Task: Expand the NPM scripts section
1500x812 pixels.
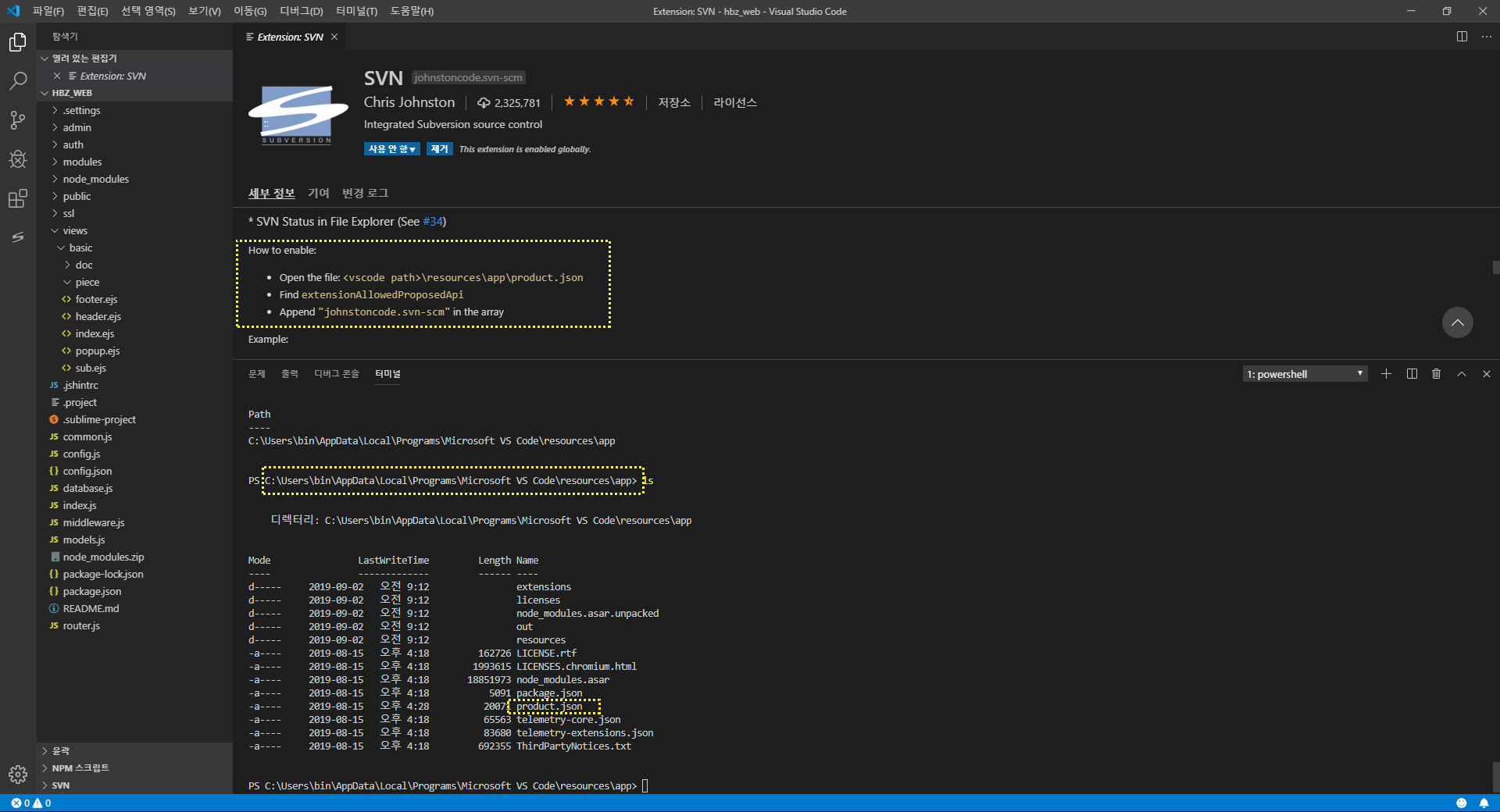Action: point(134,768)
